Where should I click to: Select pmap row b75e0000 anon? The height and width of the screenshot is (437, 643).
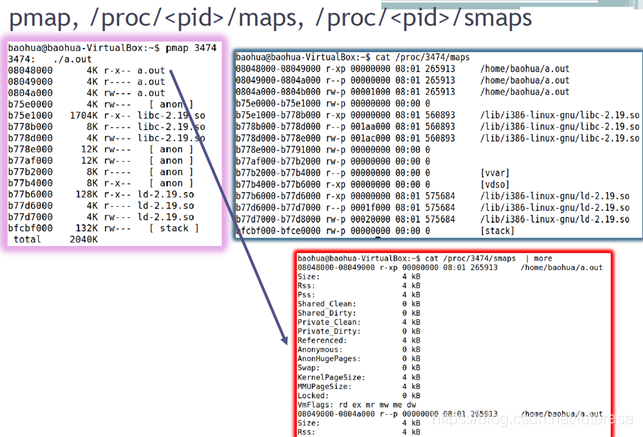tap(100, 104)
